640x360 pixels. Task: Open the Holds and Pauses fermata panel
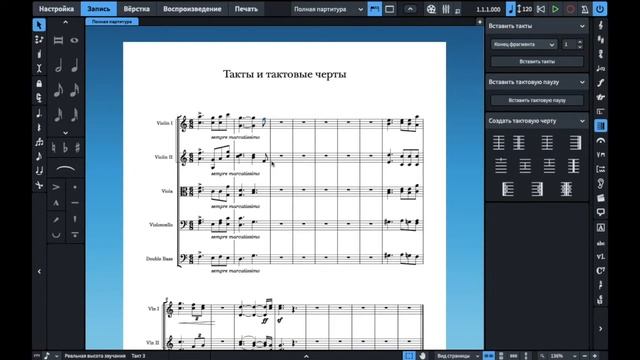pyautogui.click(x=600, y=140)
